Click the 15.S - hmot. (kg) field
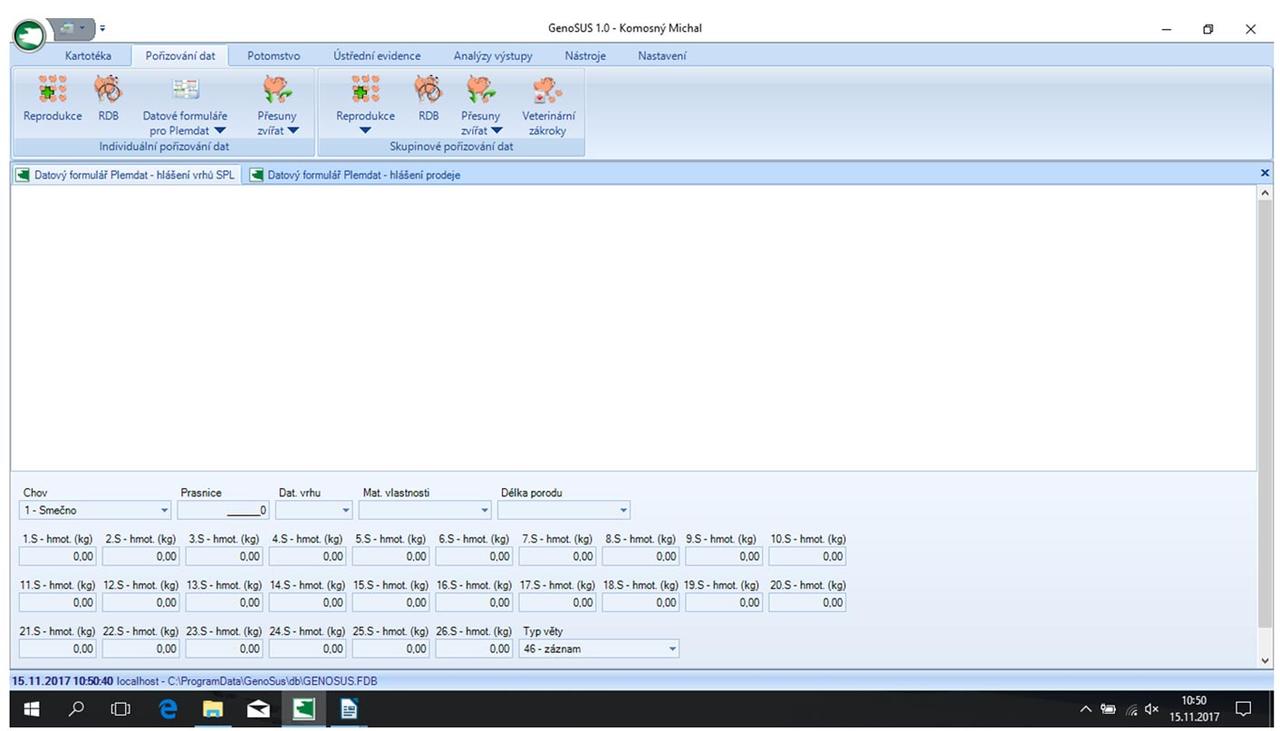 [x=391, y=603]
